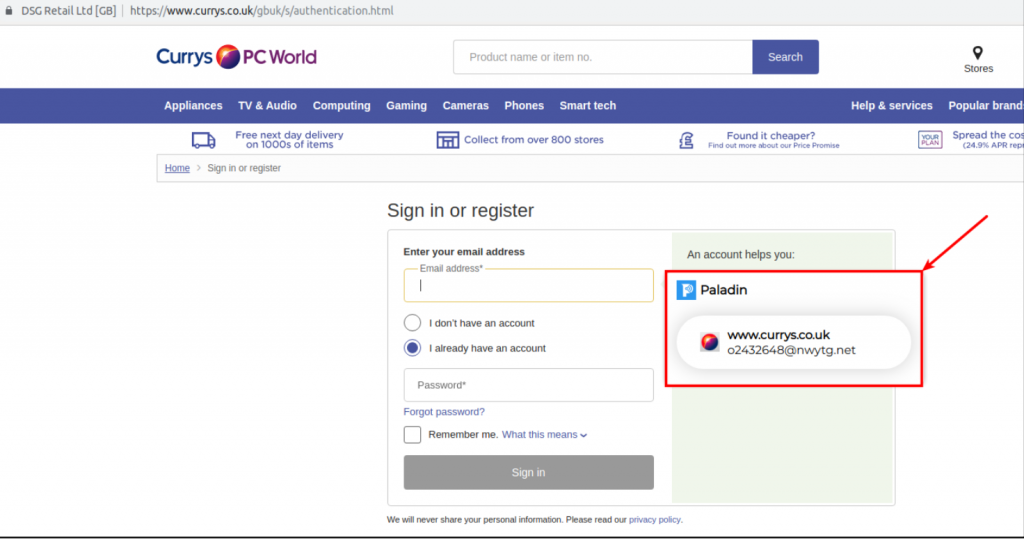Click the browser URL address text
Screen dimensions: 1024x540
point(261,10)
